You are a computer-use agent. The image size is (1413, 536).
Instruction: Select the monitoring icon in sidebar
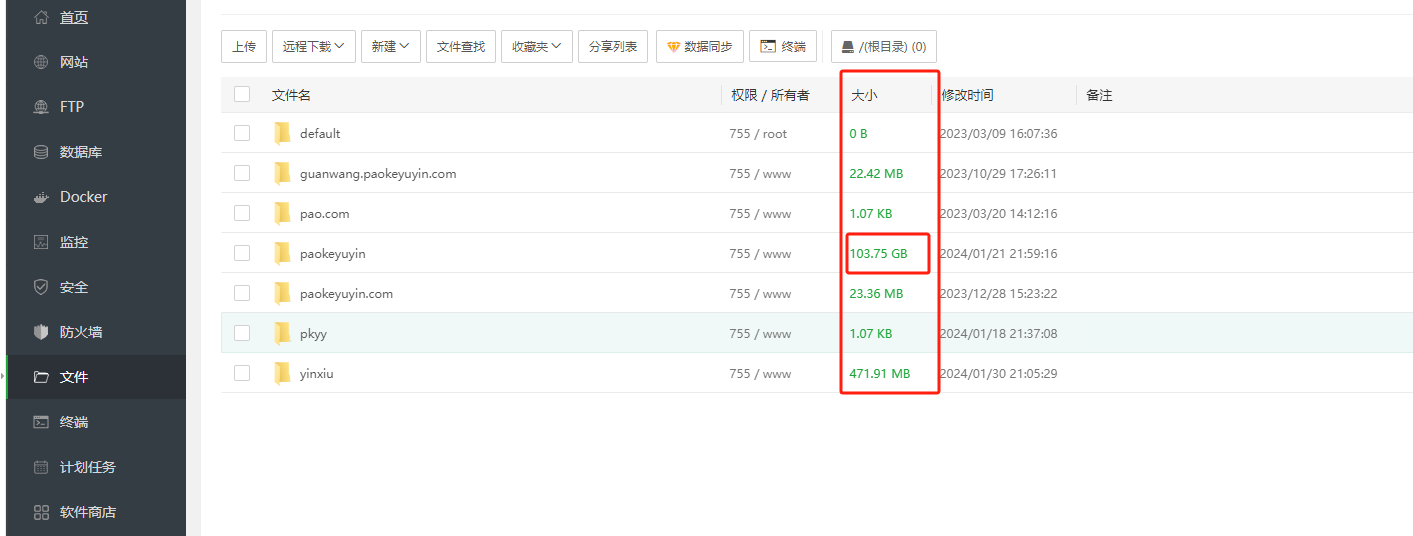coord(41,242)
